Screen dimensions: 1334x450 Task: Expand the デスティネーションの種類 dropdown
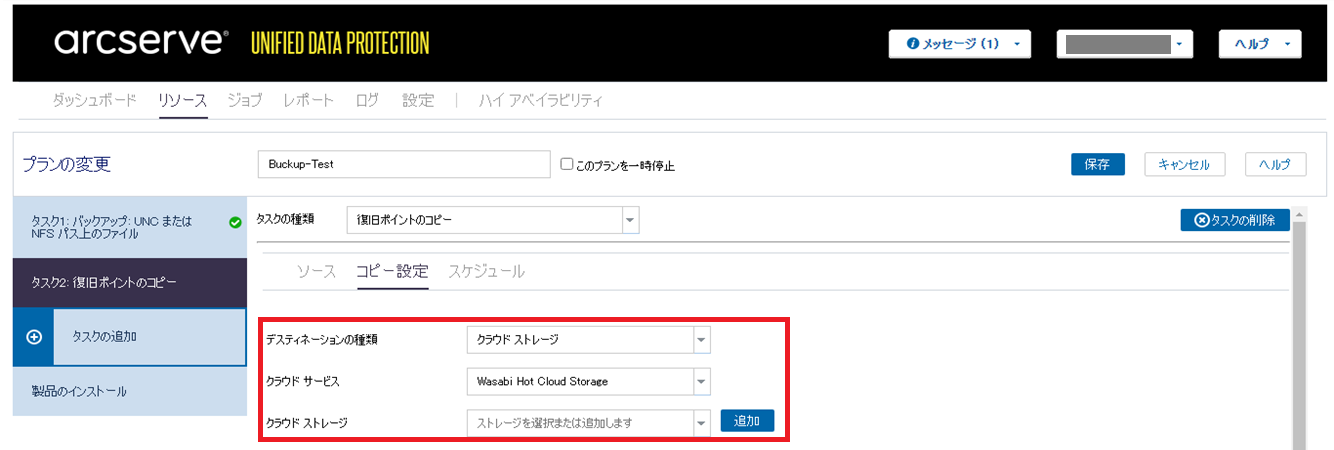(x=701, y=340)
